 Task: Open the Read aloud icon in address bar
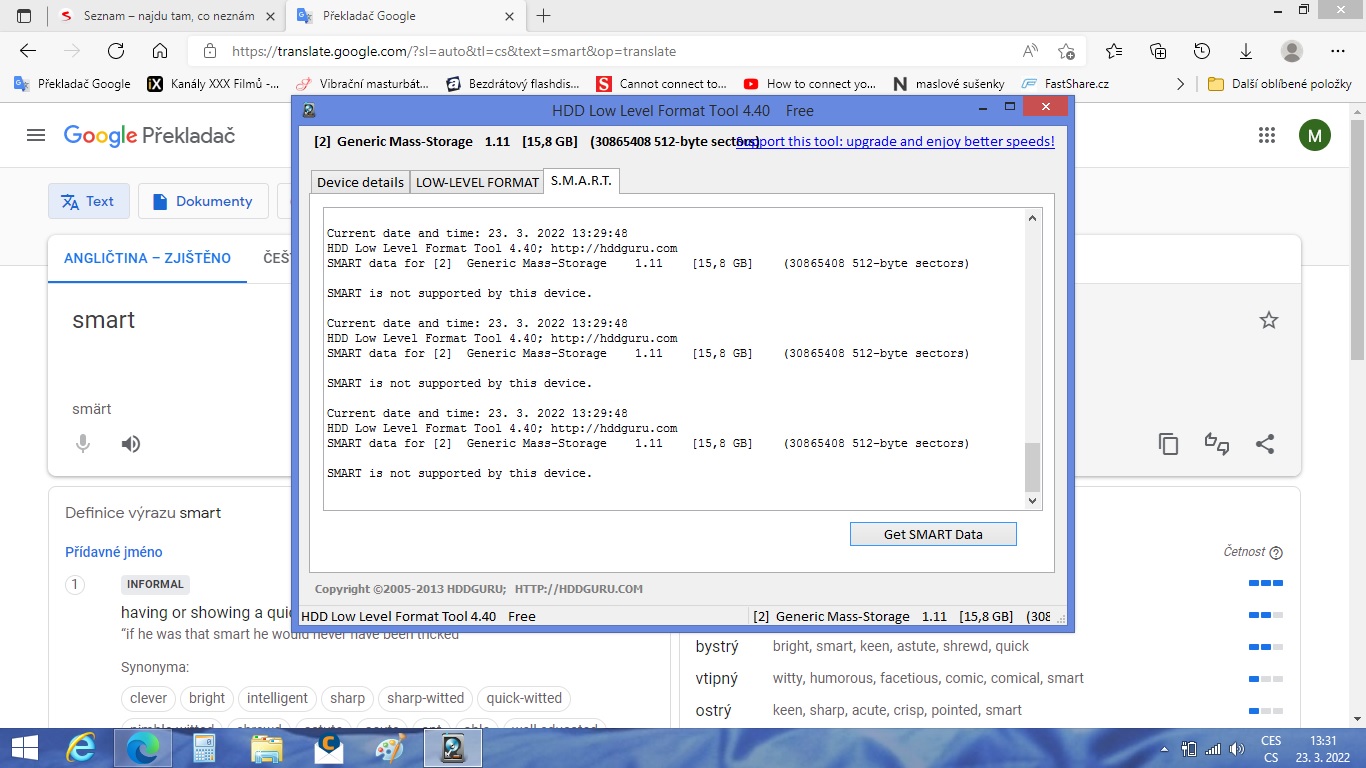(1030, 51)
